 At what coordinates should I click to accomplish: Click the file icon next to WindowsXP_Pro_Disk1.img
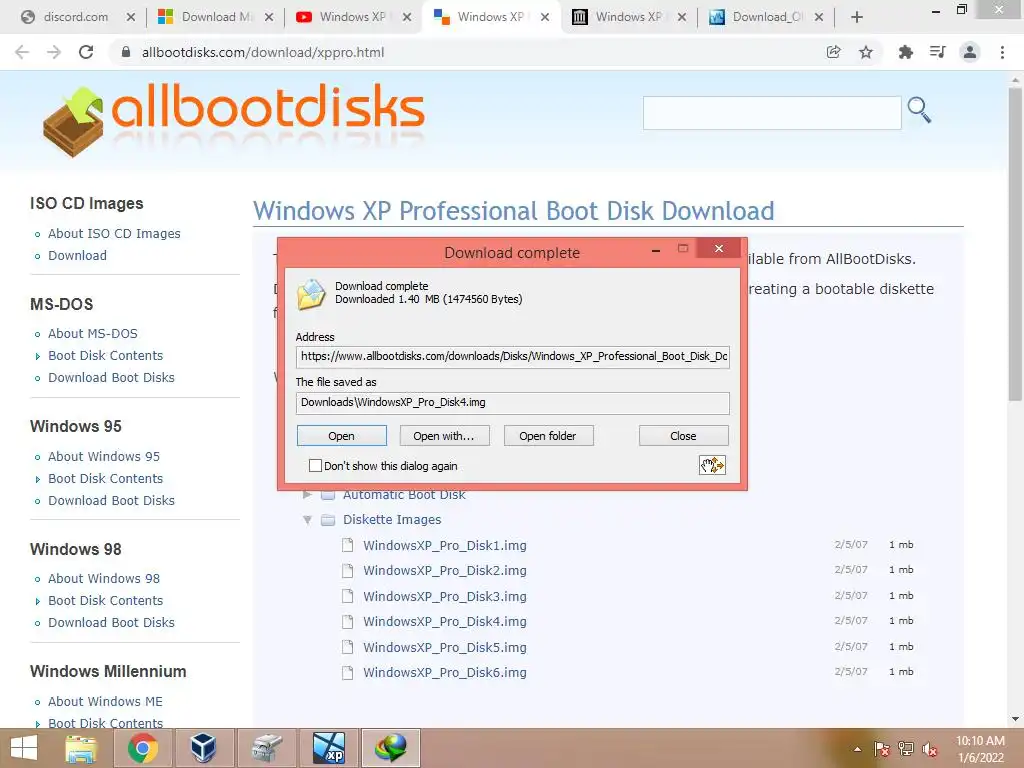348,545
